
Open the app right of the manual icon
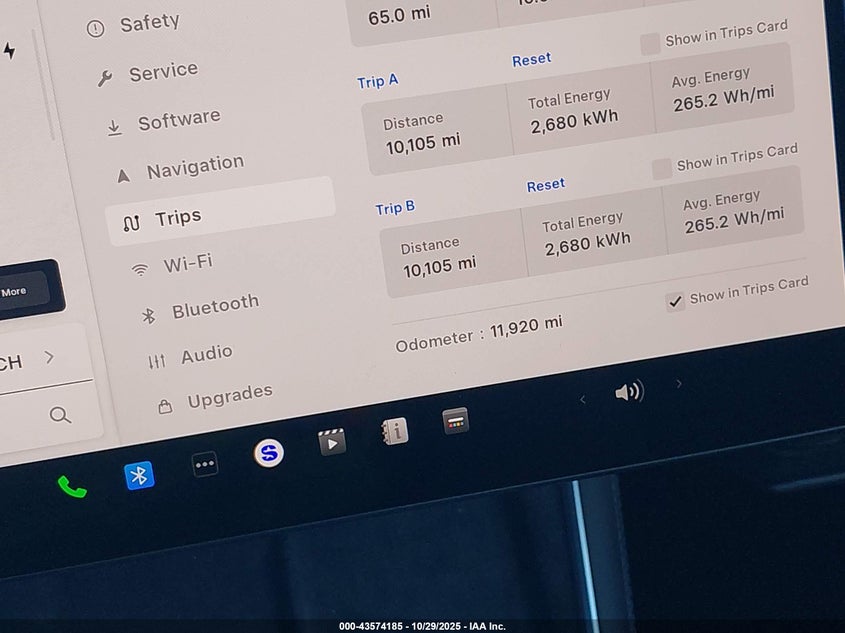click(x=456, y=422)
